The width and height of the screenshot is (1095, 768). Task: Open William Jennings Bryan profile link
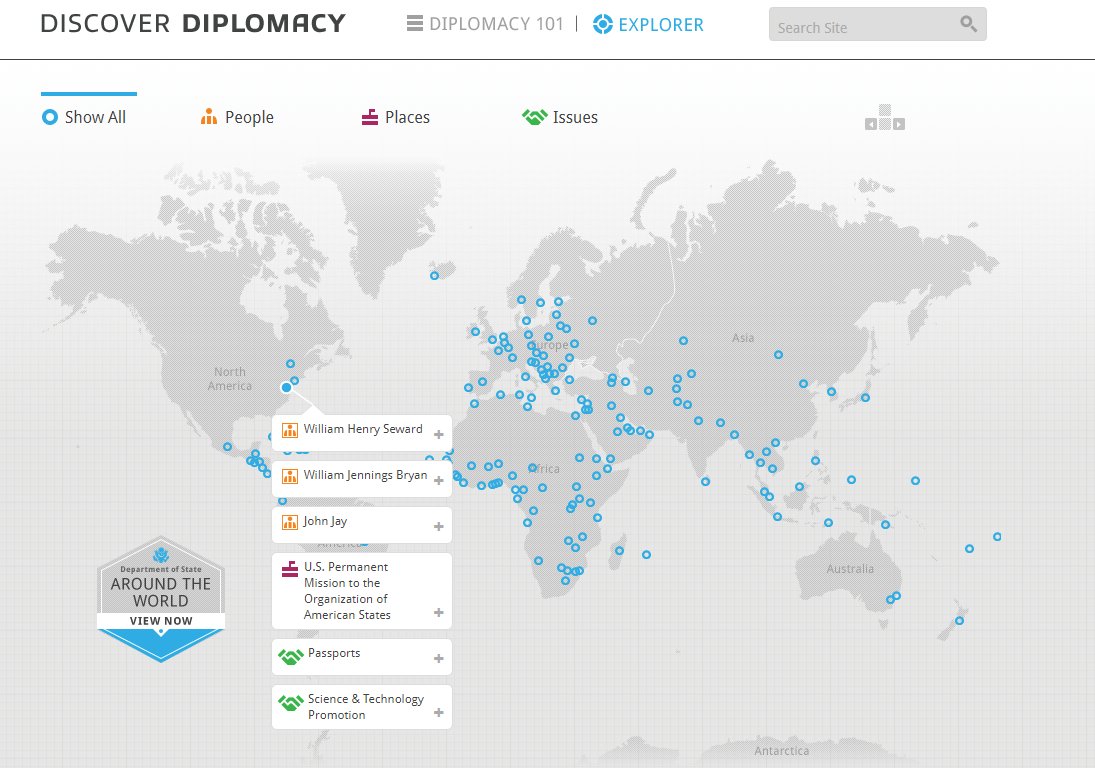point(365,475)
